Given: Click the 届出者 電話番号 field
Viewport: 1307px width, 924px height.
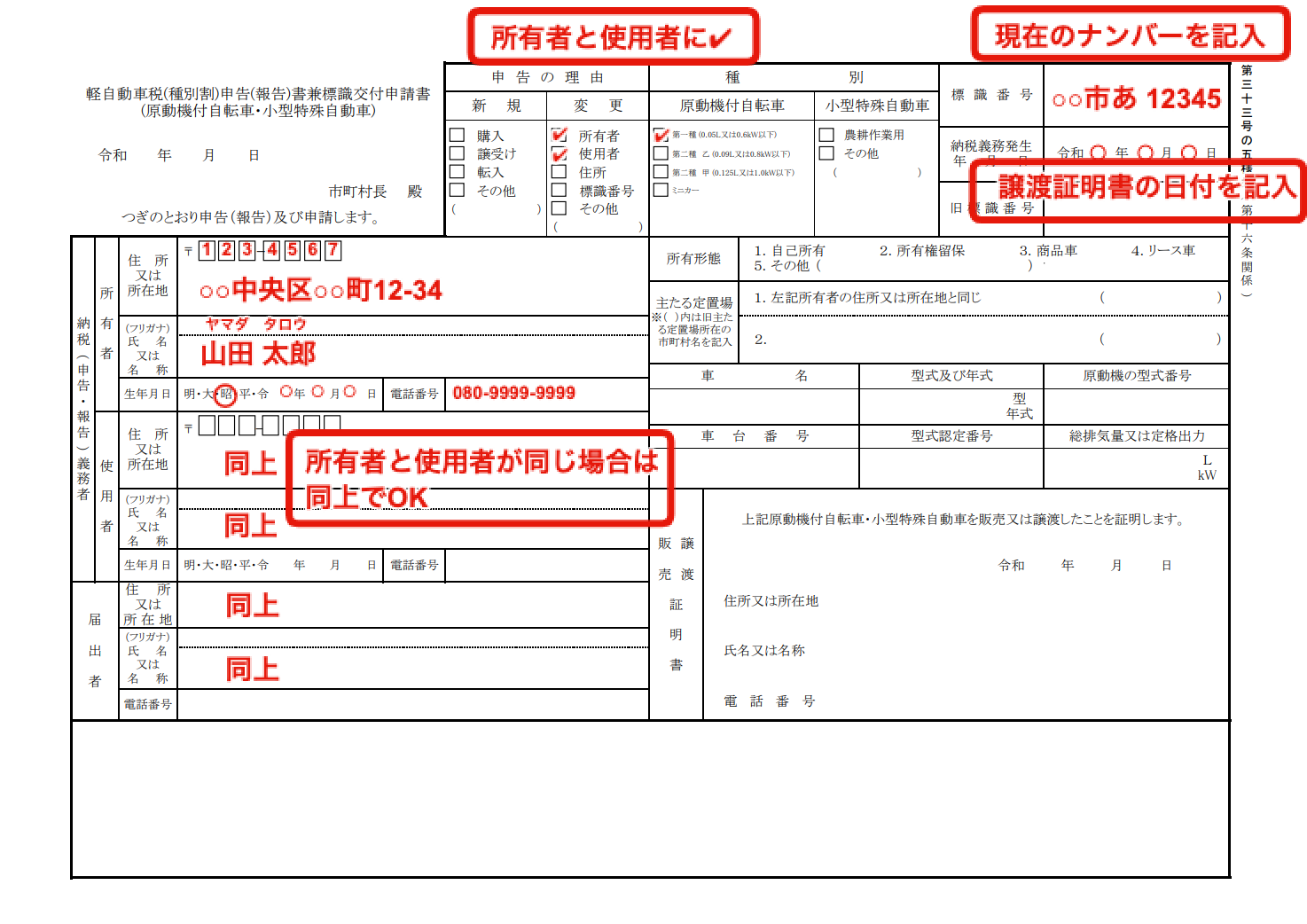Looking at the screenshot, I should point(413,704).
